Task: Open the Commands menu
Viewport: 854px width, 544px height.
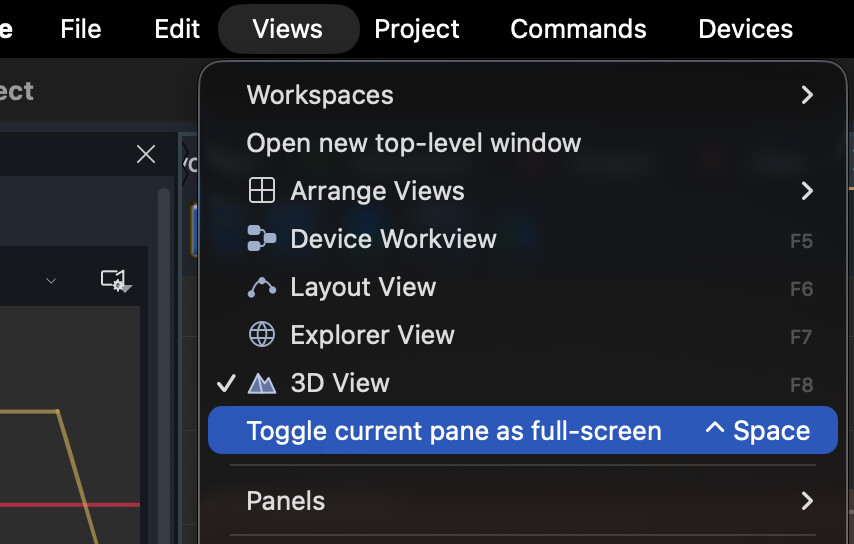Action: point(578,29)
